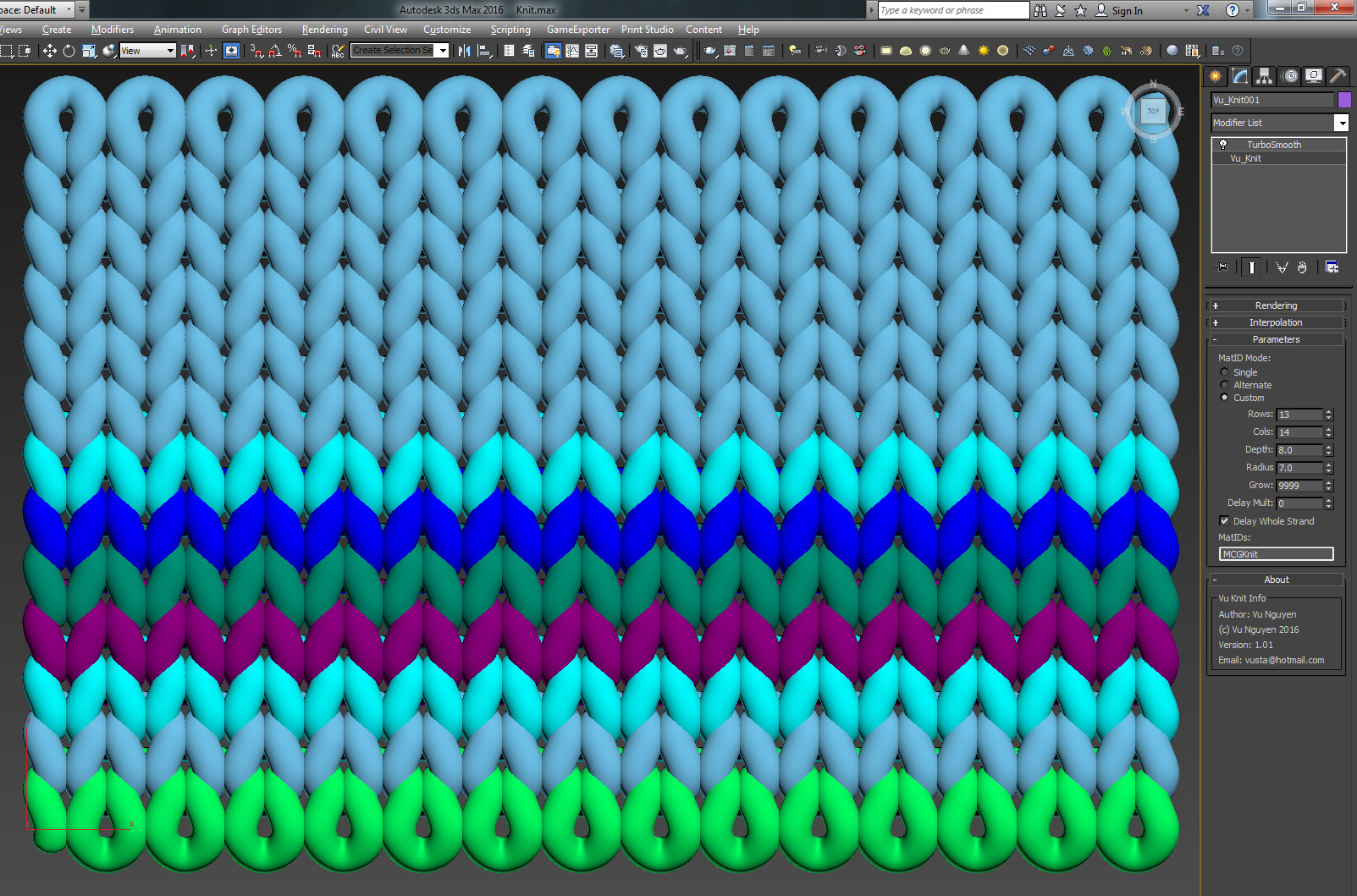This screenshot has width=1357, height=896.
Task: Select the Alternate MatID mode
Action: tap(1224, 385)
